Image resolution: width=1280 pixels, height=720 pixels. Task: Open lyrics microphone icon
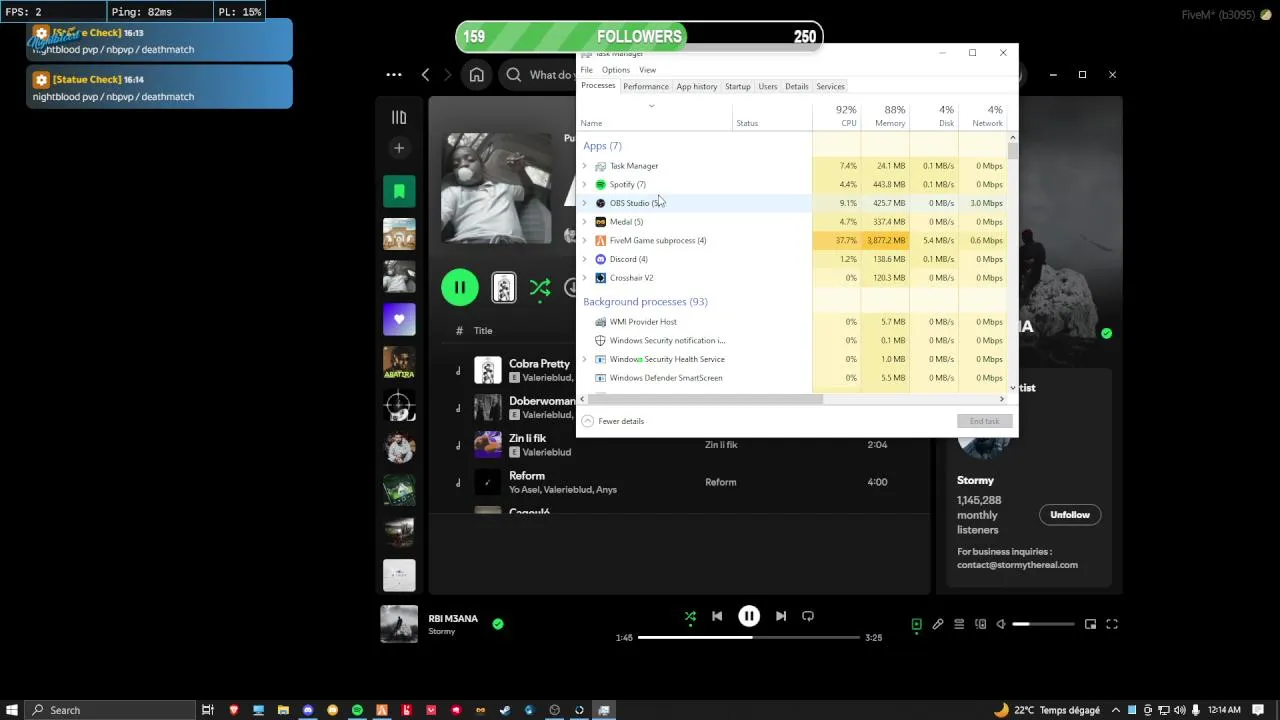[938, 624]
